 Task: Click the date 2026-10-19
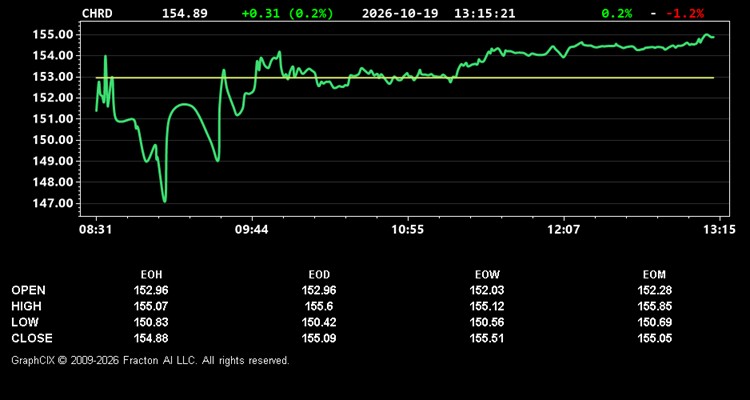[400, 13]
